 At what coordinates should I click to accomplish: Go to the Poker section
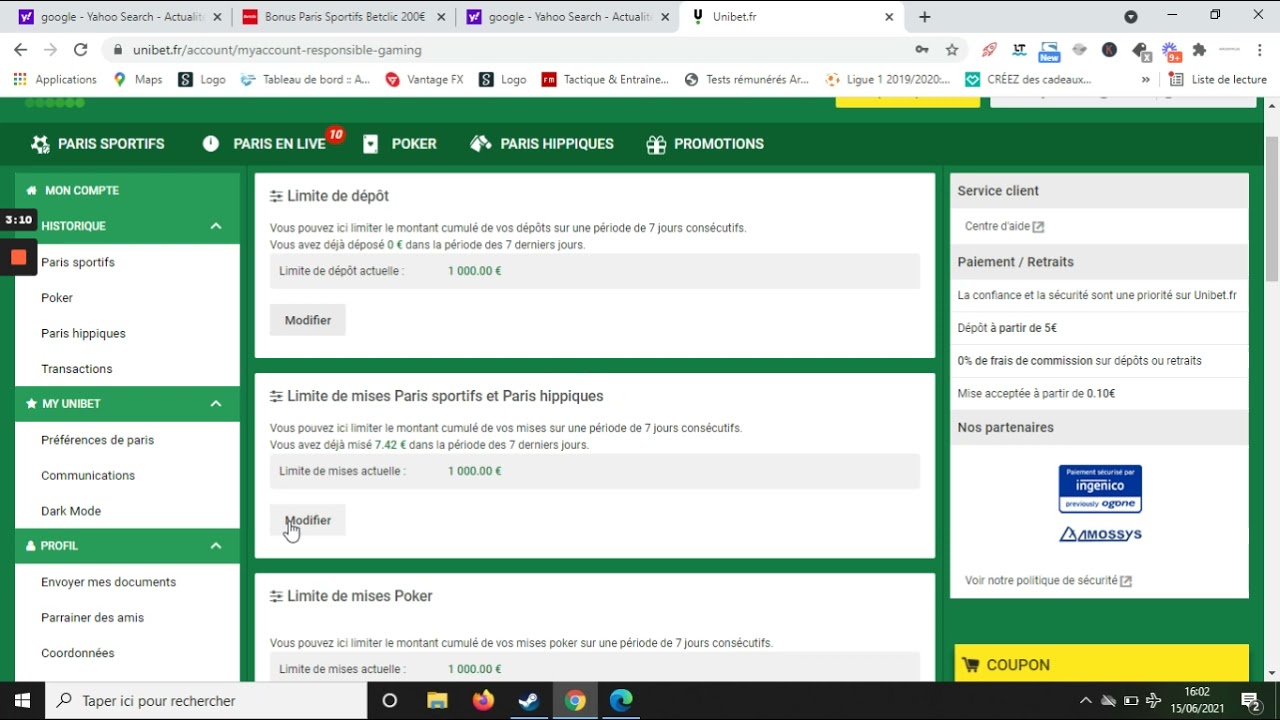[399, 144]
